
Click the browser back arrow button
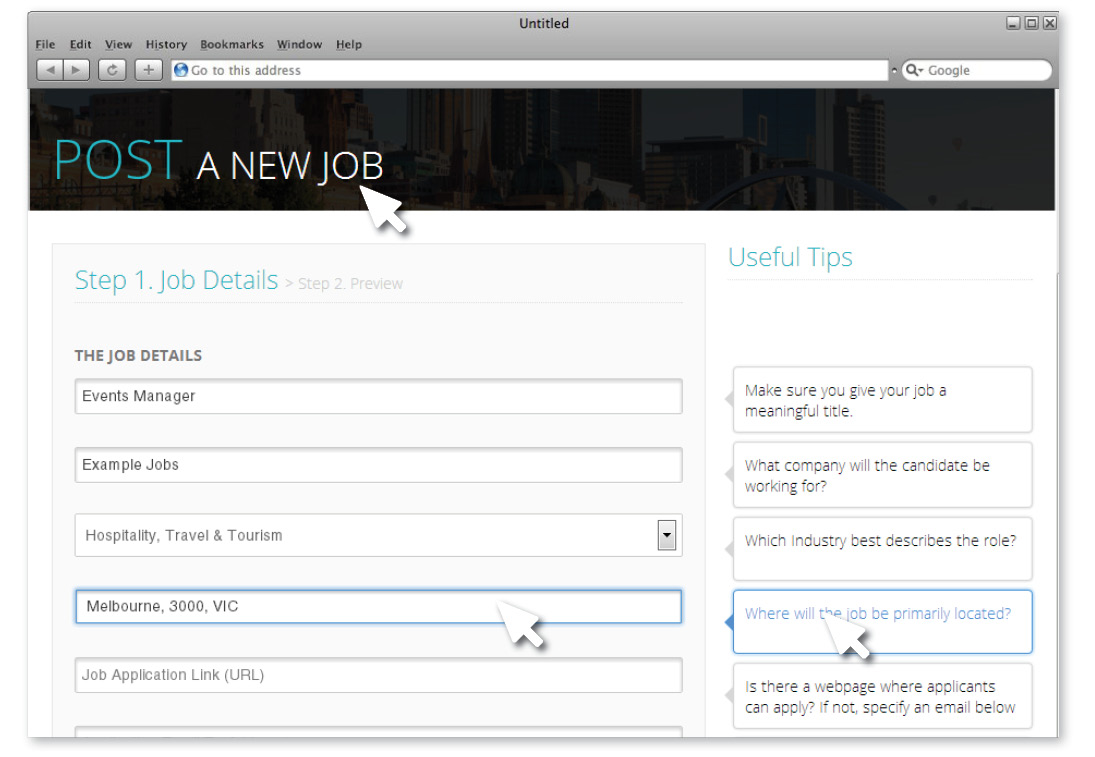point(50,70)
